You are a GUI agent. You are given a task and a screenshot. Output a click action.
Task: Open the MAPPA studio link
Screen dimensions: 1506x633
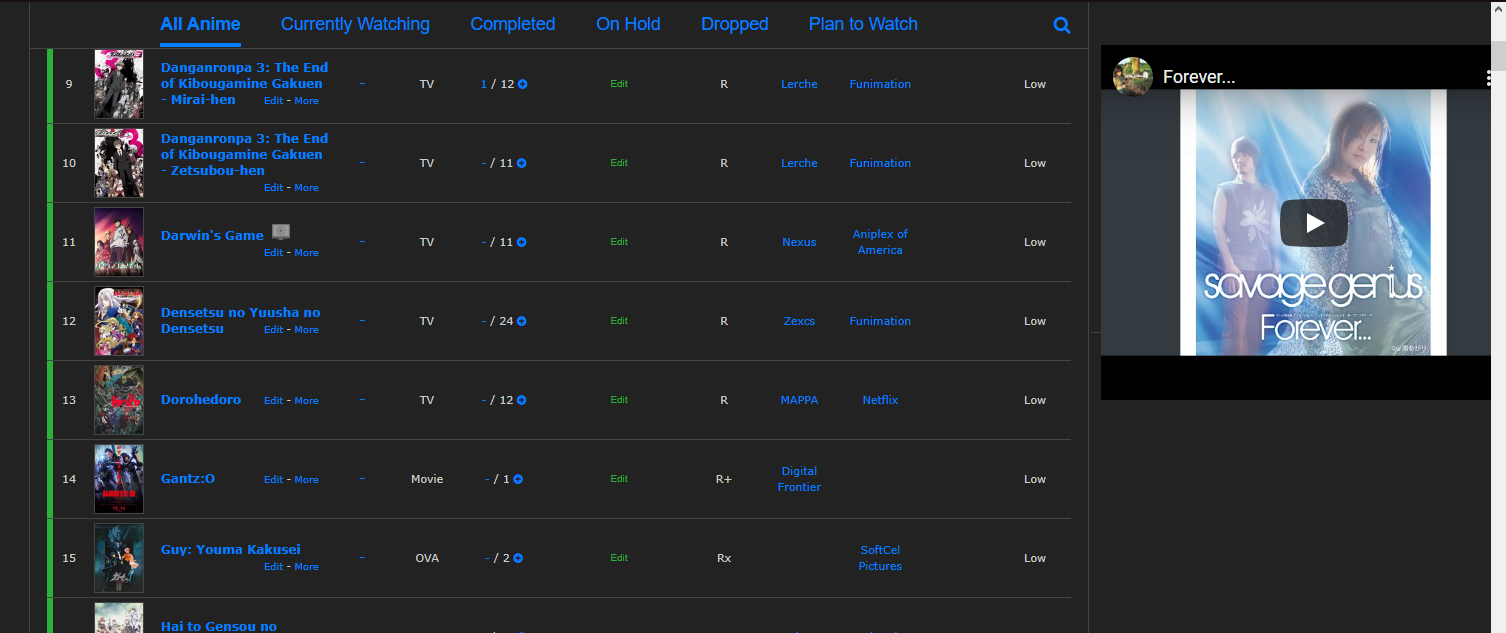tap(799, 400)
